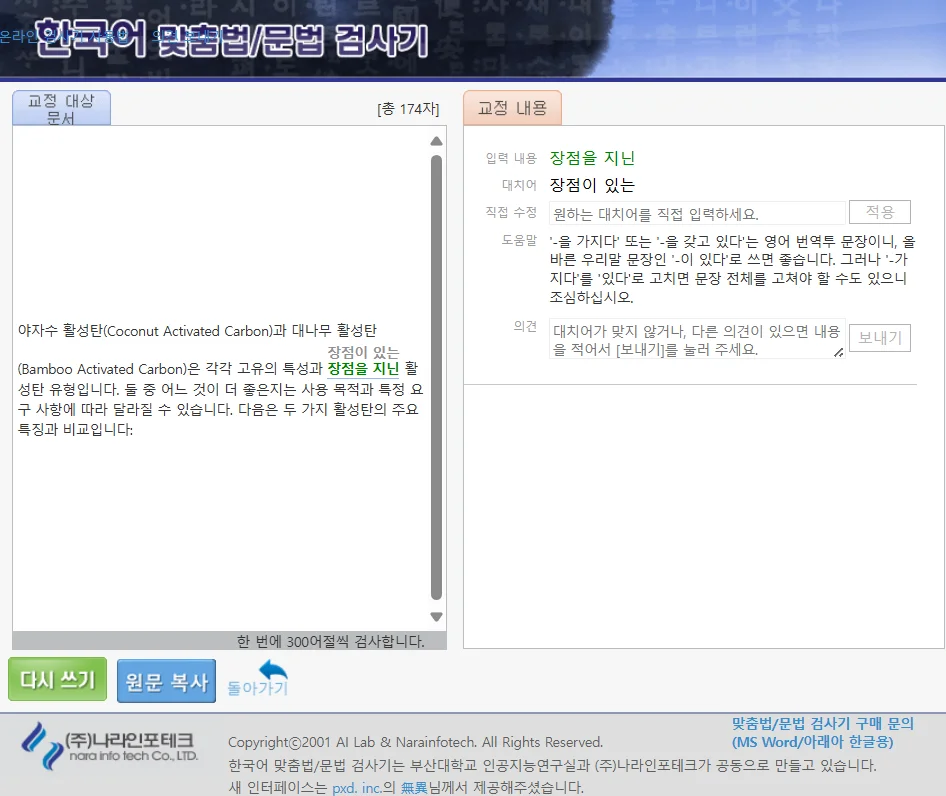Click the 의견 feedback text area

(693, 338)
